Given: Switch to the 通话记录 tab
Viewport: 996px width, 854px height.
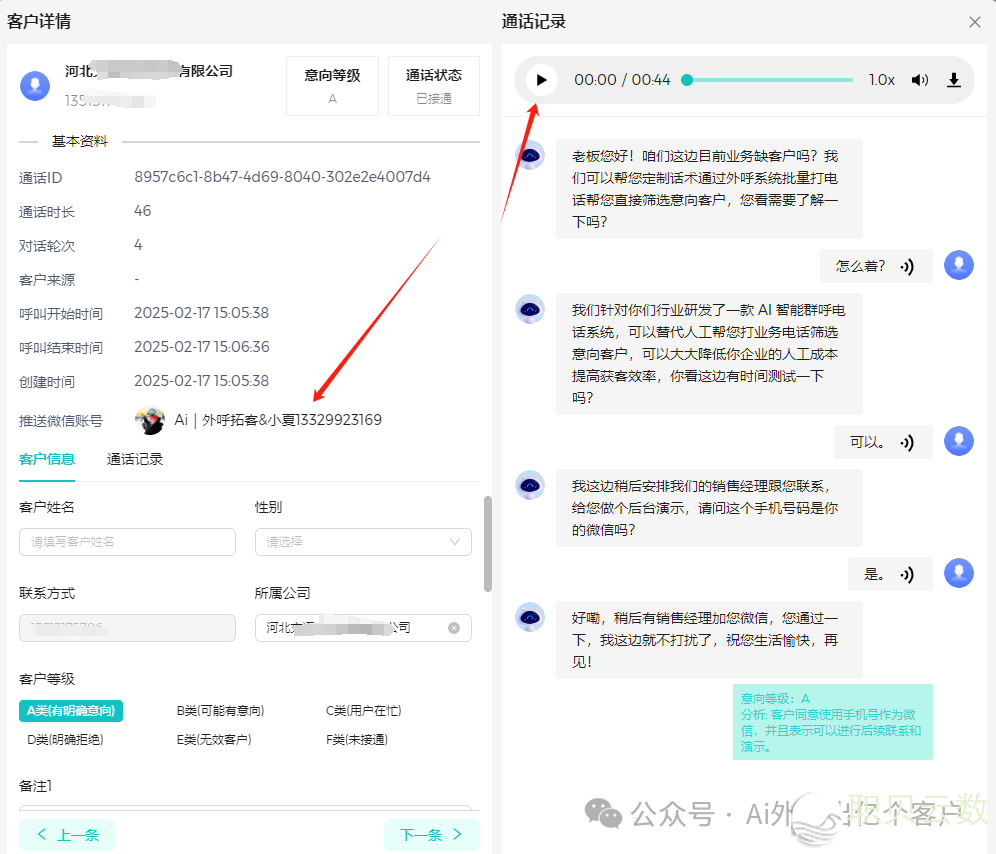Looking at the screenshot, I should tap(135, 459).
